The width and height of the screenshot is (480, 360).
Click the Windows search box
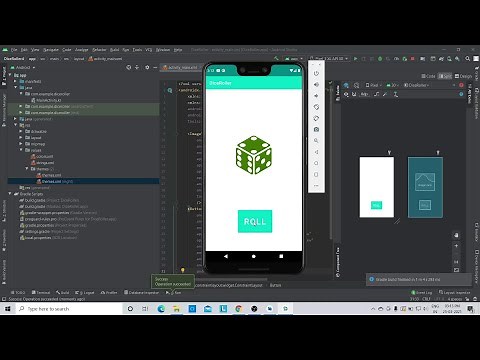[69, 309]
